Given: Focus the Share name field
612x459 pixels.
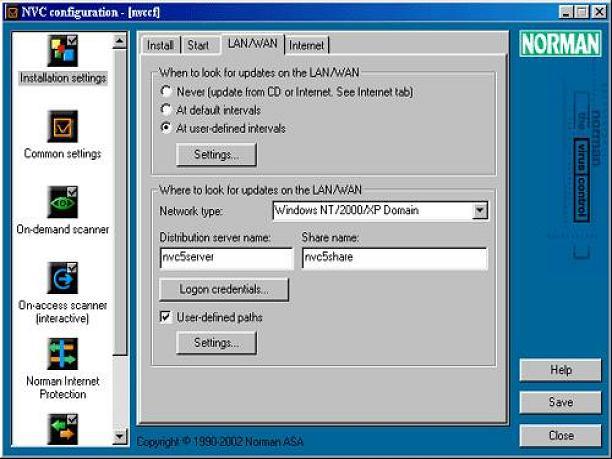Looking at the screenshot, I should pos(395,258).
